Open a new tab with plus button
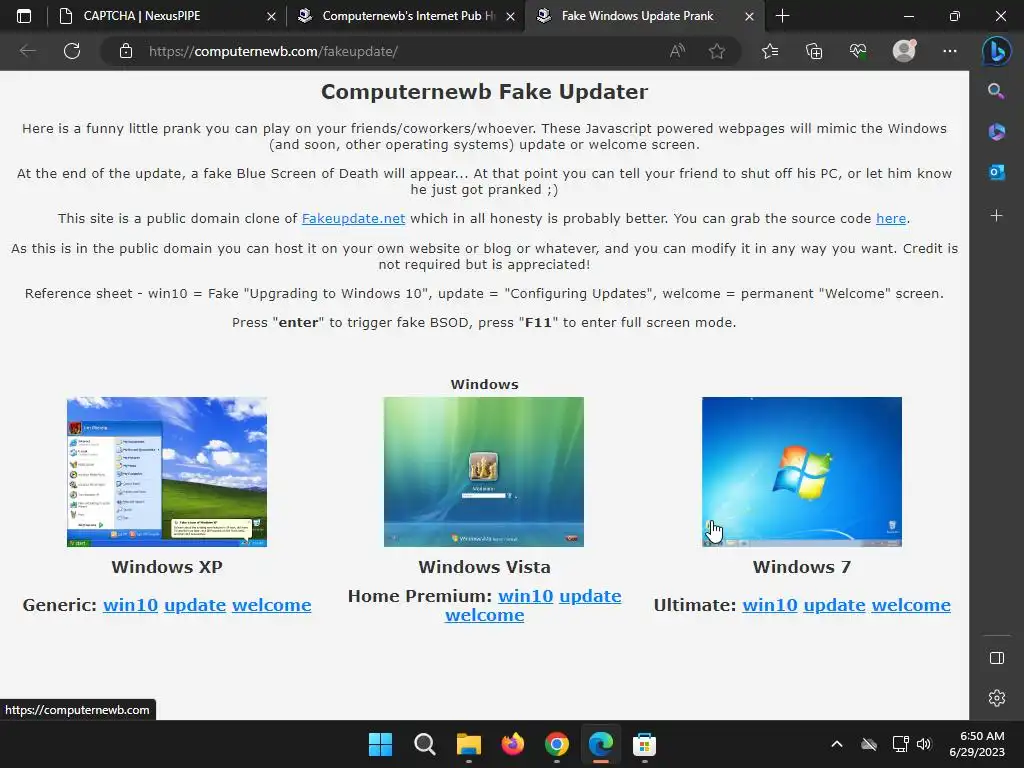This screenshot has width=1024, height=768. [x=782, y=16]
